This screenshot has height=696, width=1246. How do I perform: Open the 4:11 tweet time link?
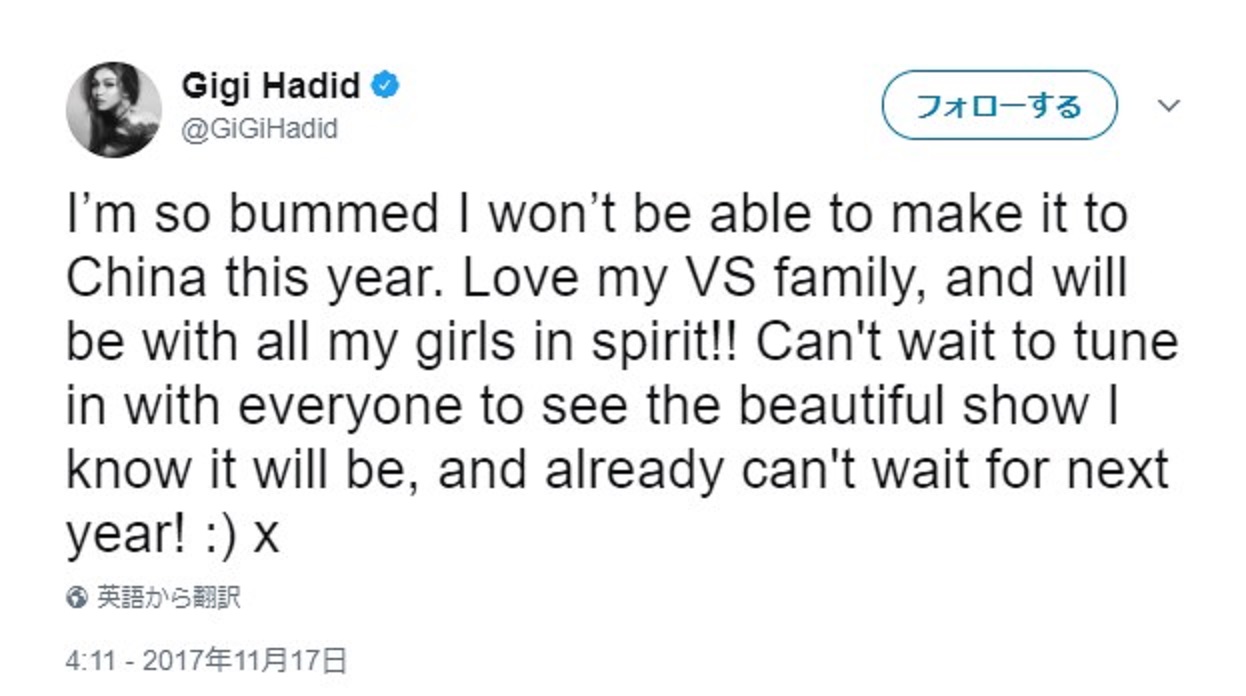tap(87, 661)
